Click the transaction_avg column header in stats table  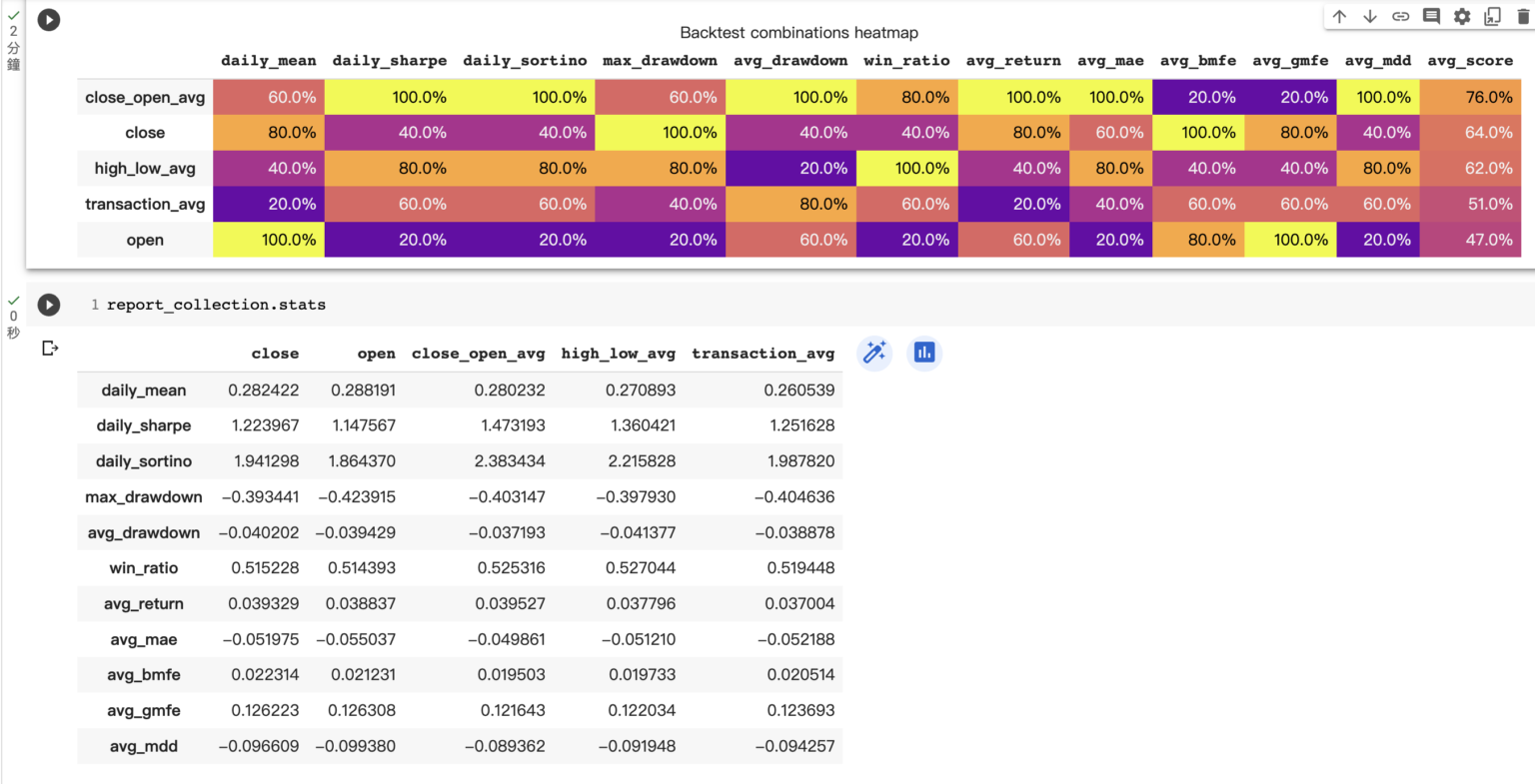(x=763, y=354)
